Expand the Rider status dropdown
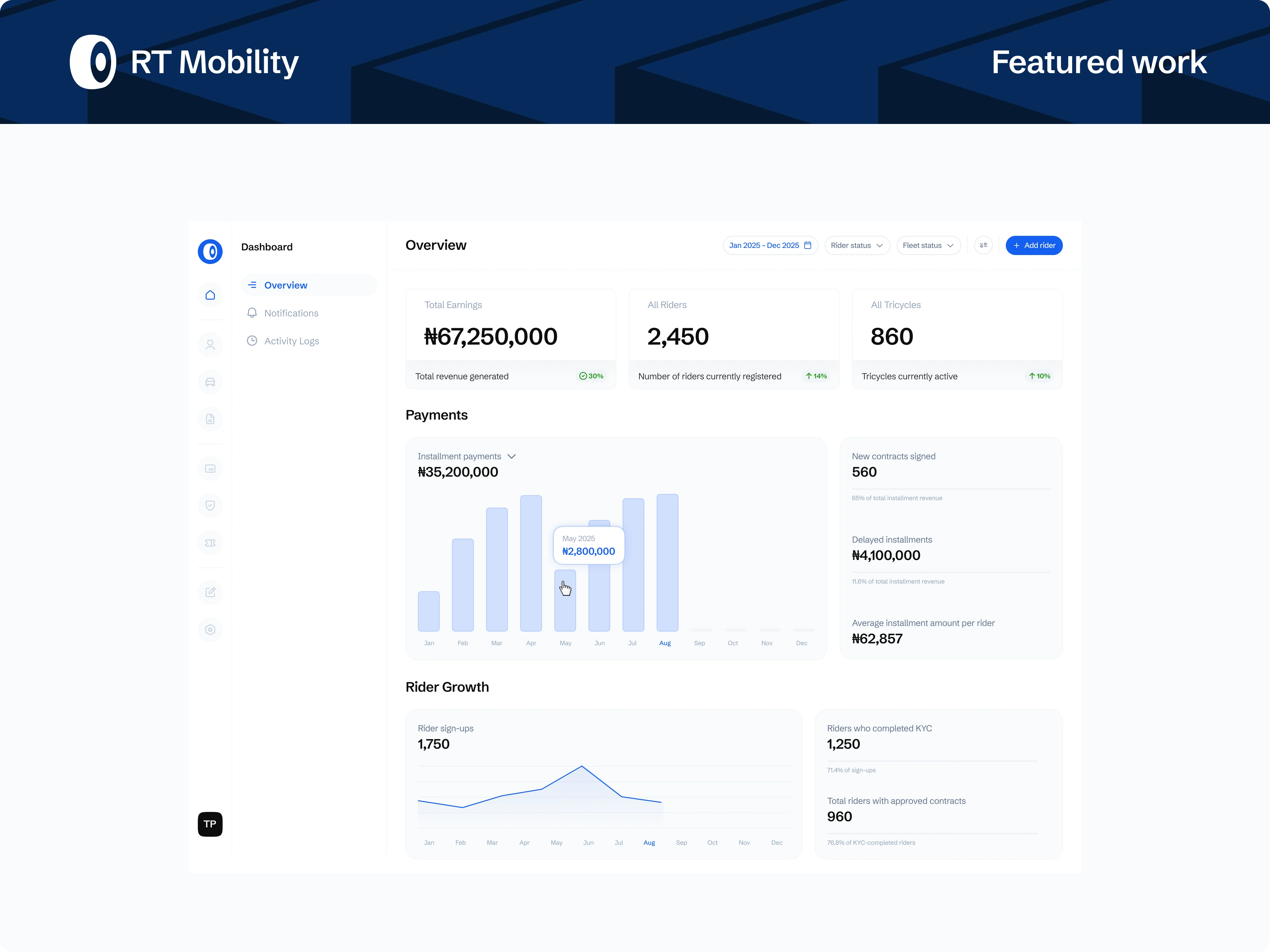This screenshot has height=952, width=1270. (857, 246)
